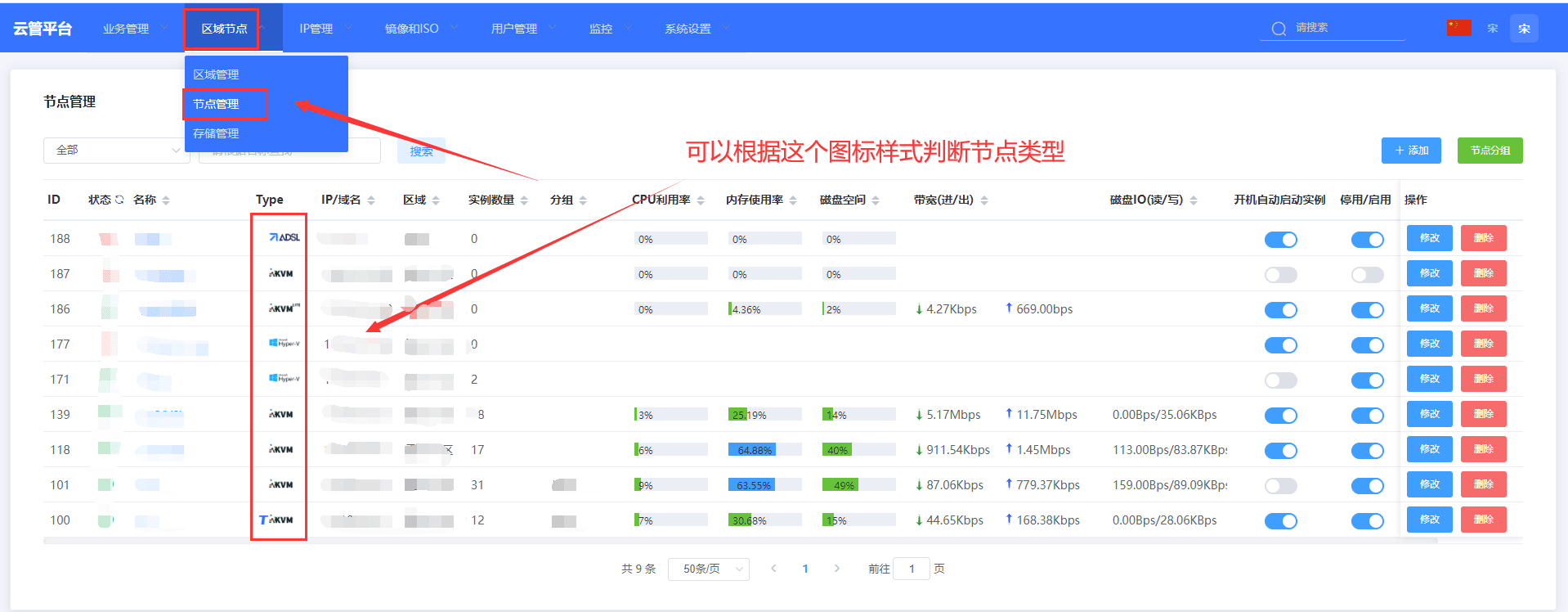1568x612 pixels.
Task: Expand the 监控 menu
Action: point(611,29)
